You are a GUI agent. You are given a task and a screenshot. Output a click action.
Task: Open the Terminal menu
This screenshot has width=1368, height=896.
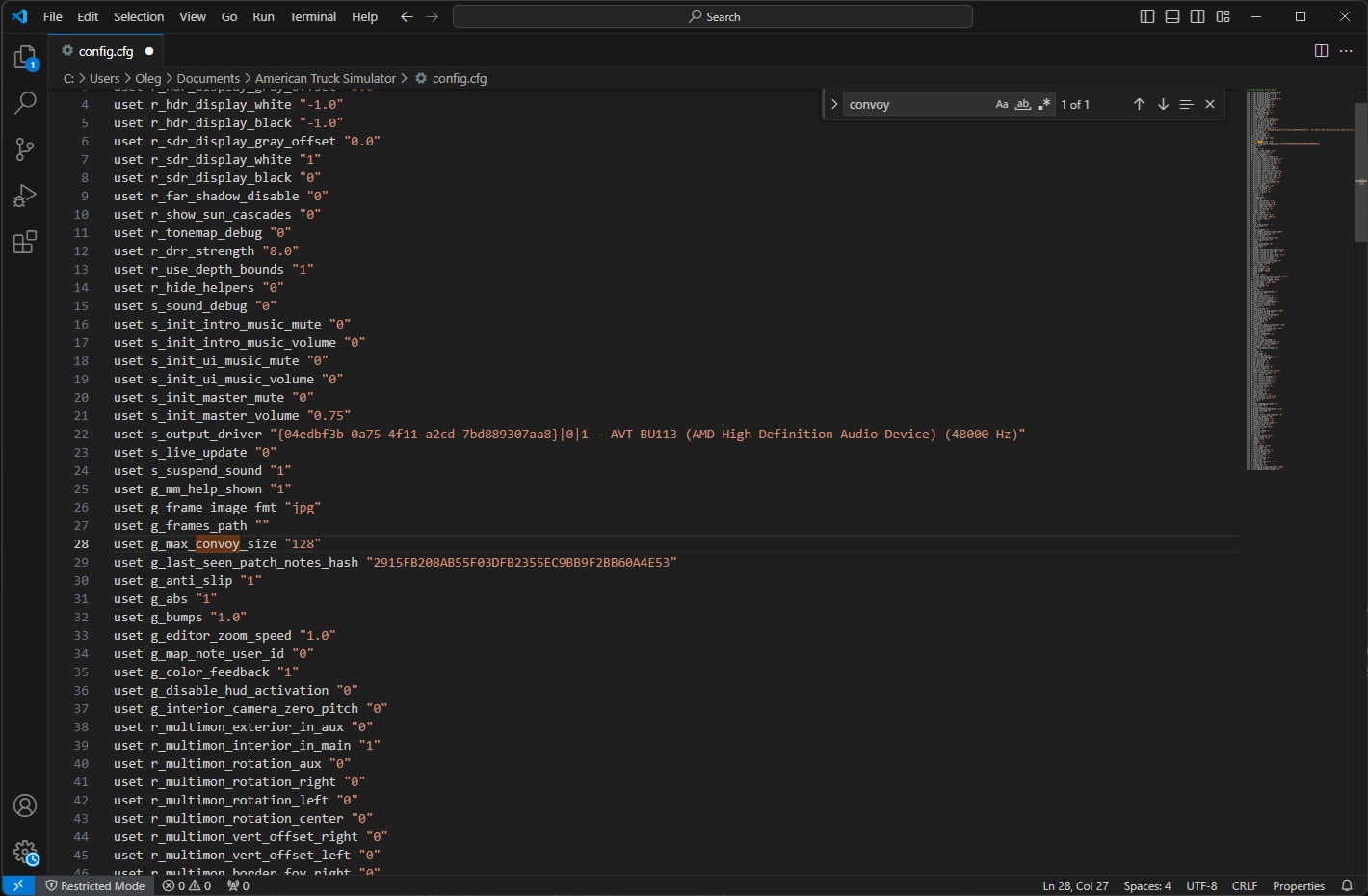tap(313, 16)
